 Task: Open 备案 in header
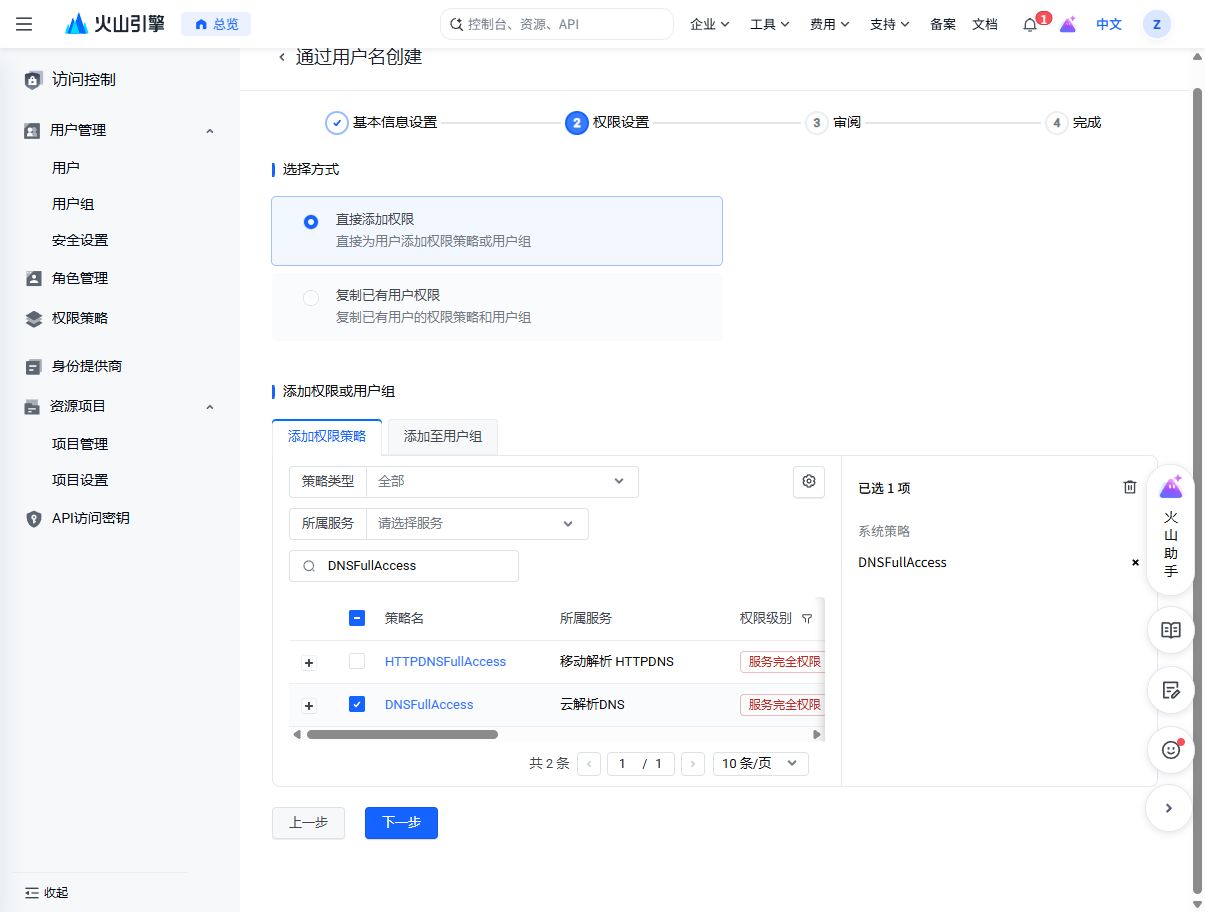pyautogui.click(x=943, y=24)
